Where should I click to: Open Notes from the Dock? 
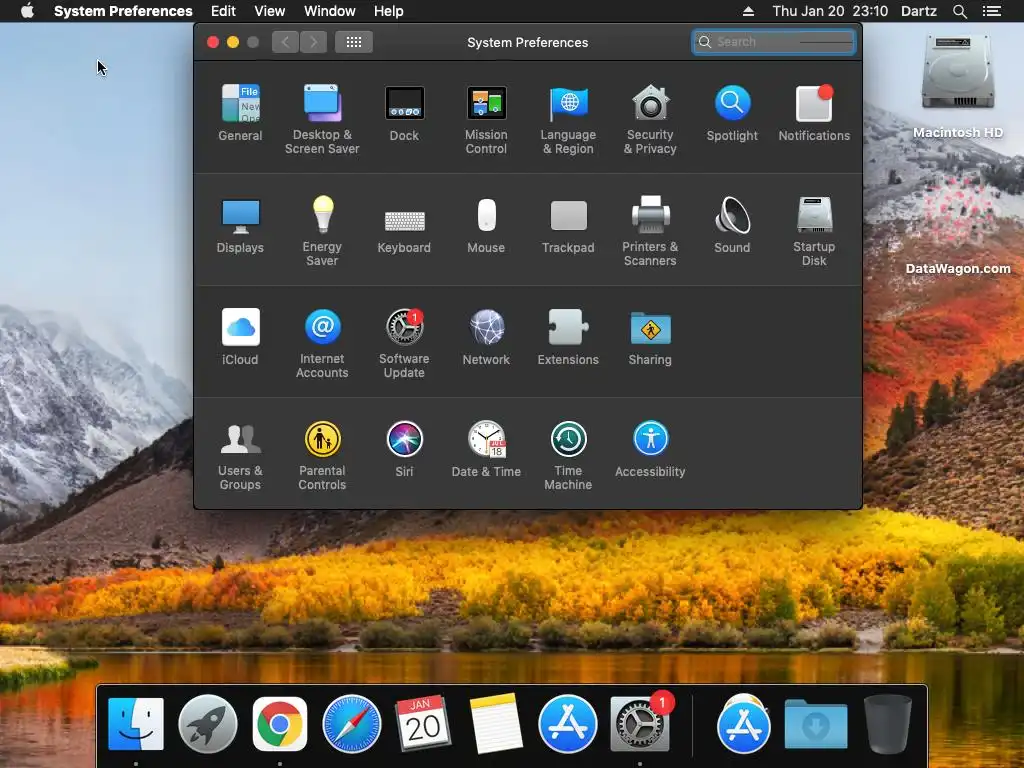point(496,724)
